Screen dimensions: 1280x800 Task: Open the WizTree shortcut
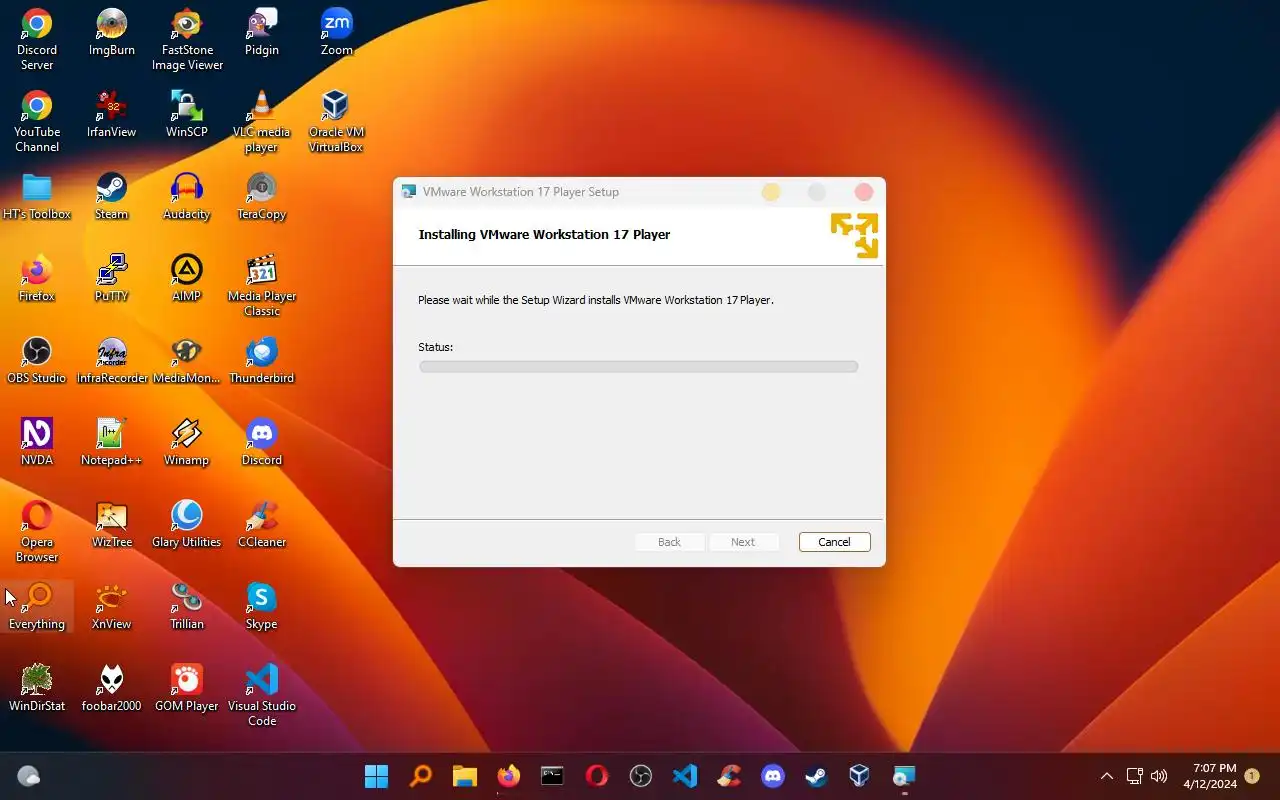(111, 524)
